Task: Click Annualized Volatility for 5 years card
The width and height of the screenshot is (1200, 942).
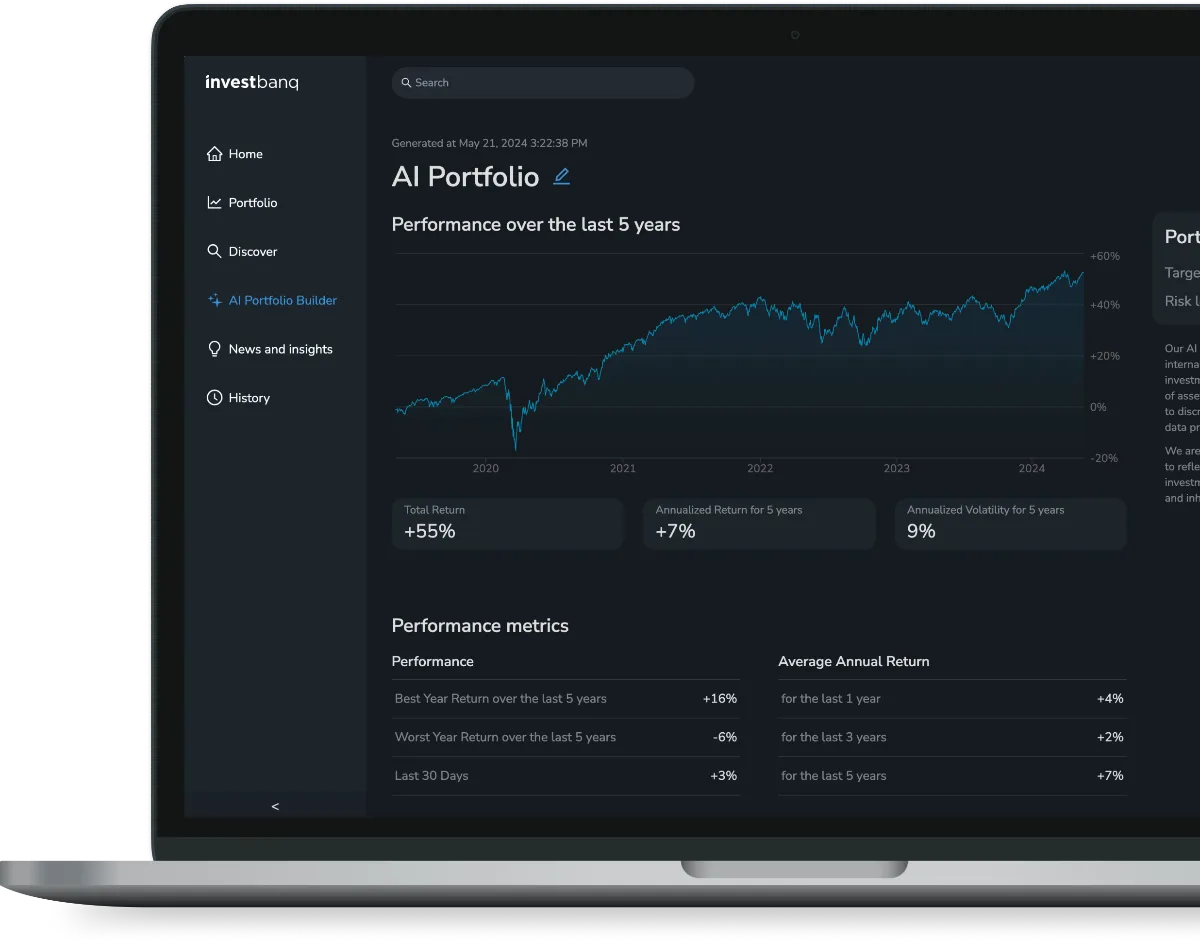Action: [1010, 524]
